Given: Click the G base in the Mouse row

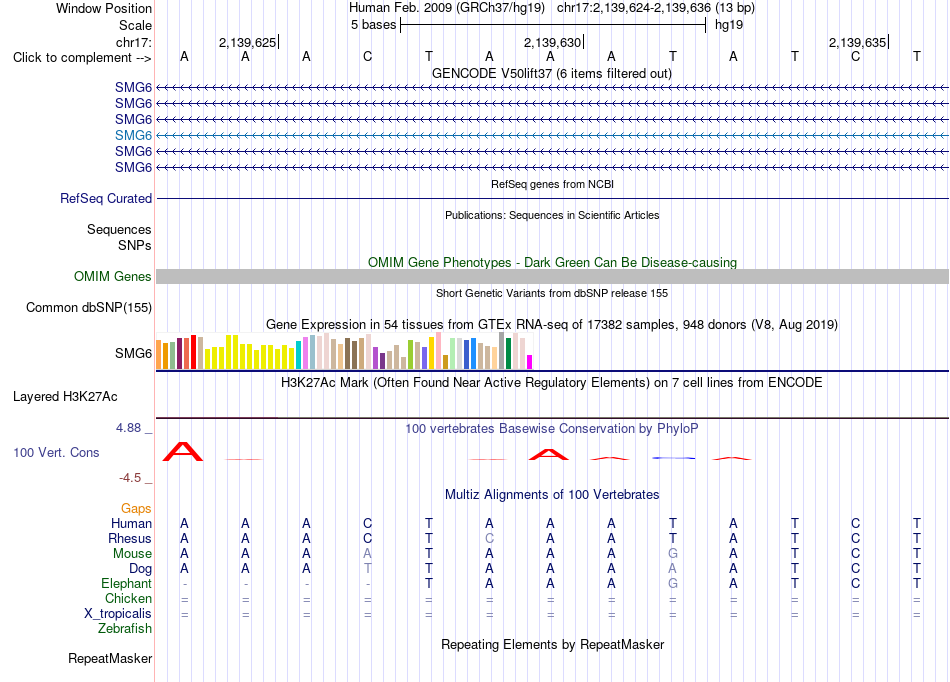Looking at the screenshot, I should click(x=673, y=554).
